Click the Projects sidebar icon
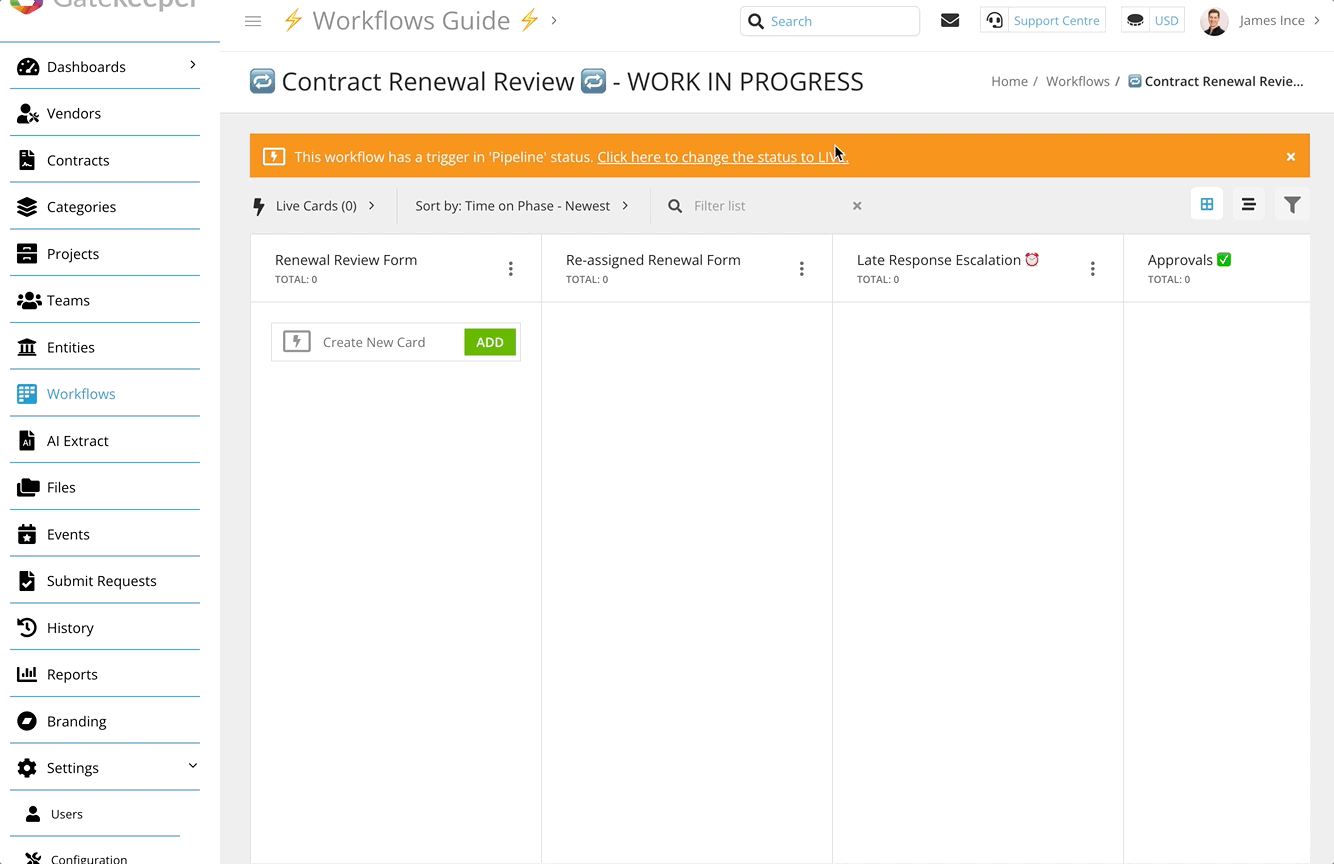 27,254
